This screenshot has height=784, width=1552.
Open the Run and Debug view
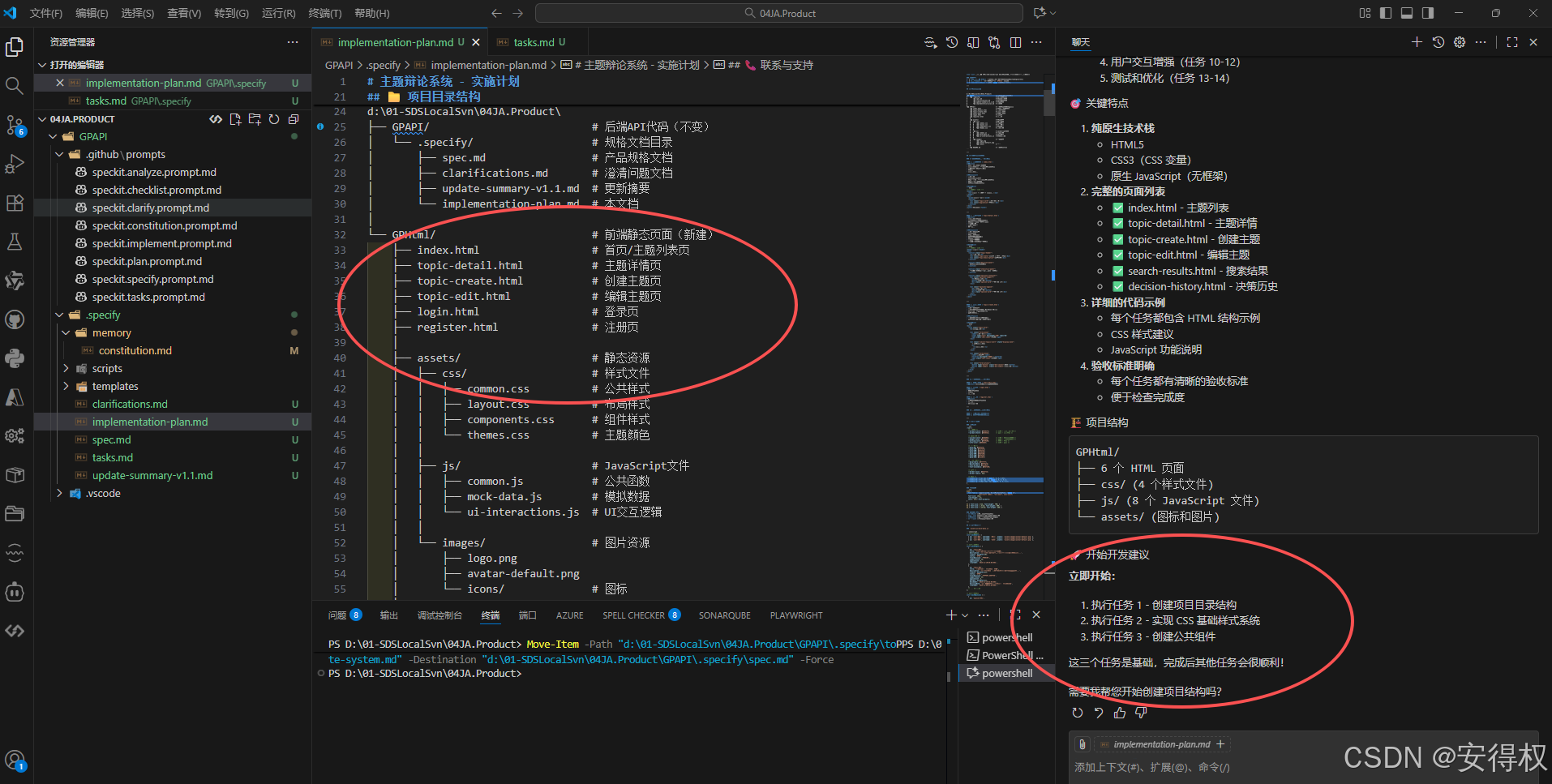15,164
